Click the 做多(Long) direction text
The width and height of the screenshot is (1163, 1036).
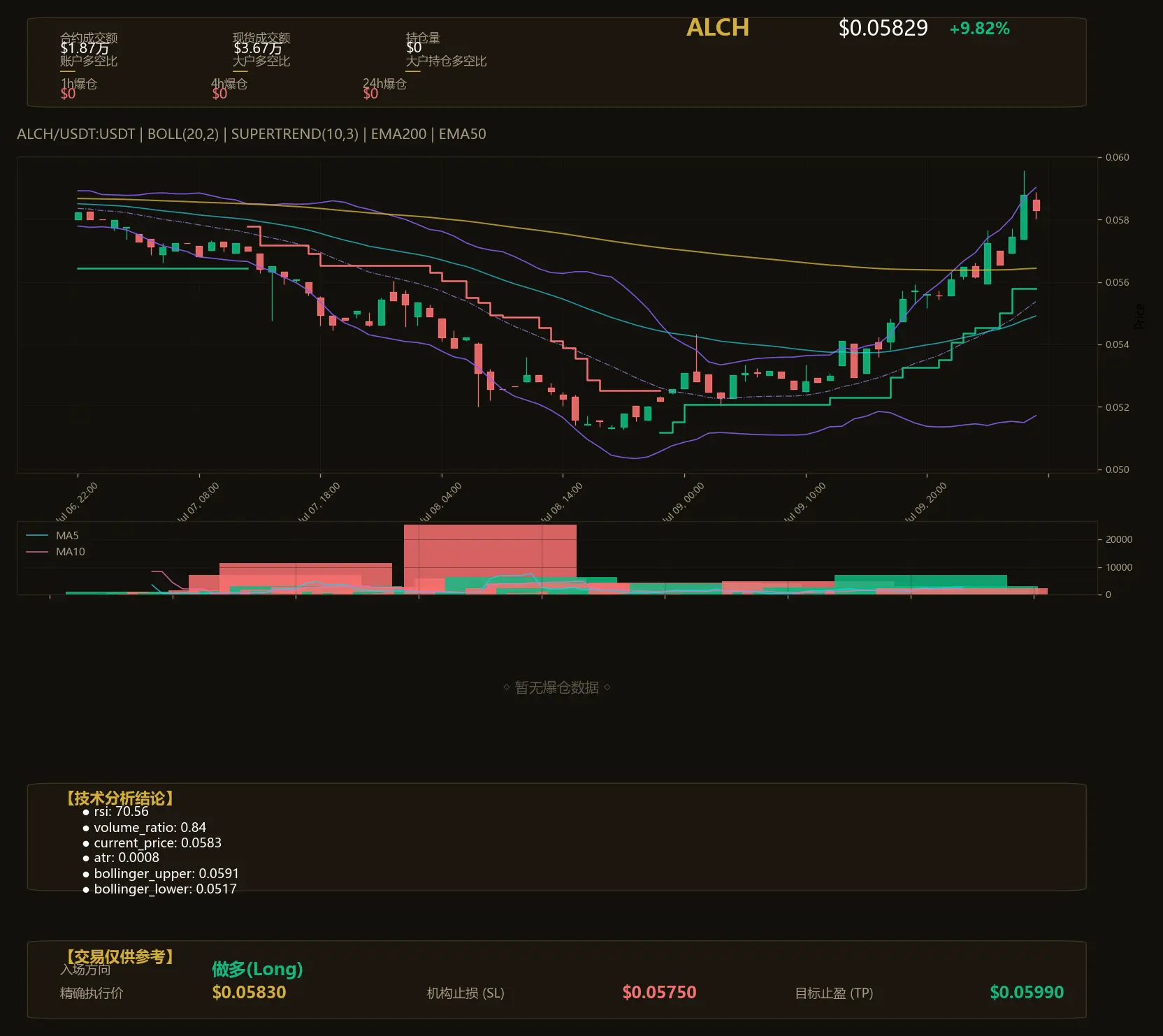[x=257, y=969]
